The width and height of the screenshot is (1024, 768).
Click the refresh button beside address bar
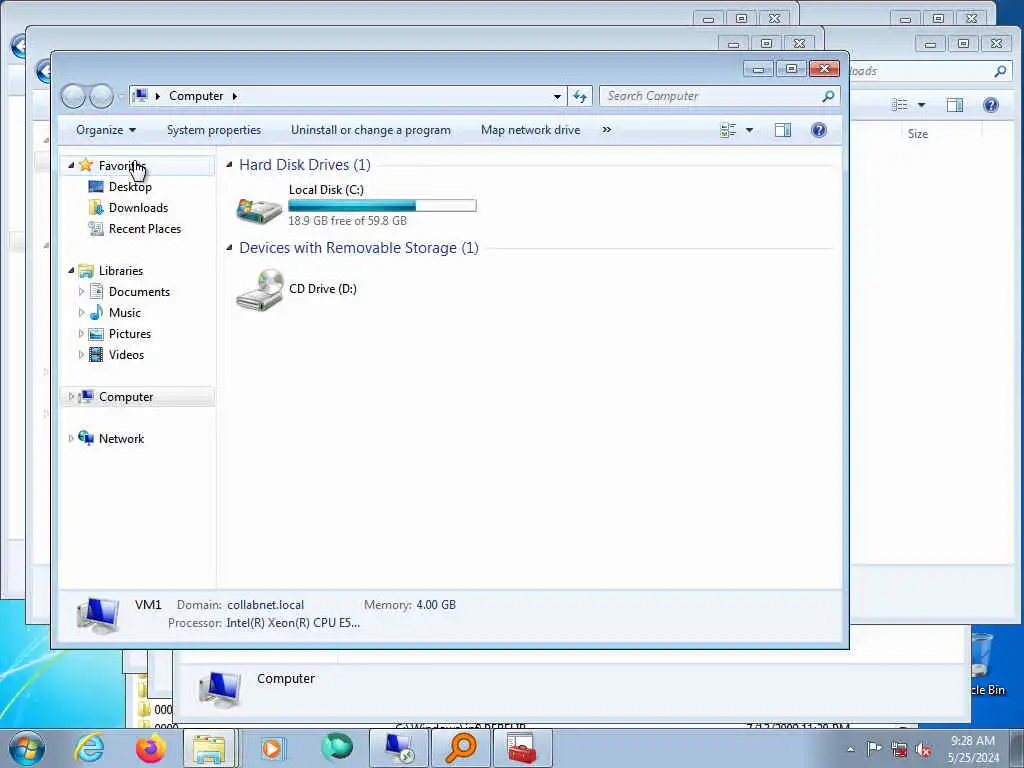click(x=580, y=96)
